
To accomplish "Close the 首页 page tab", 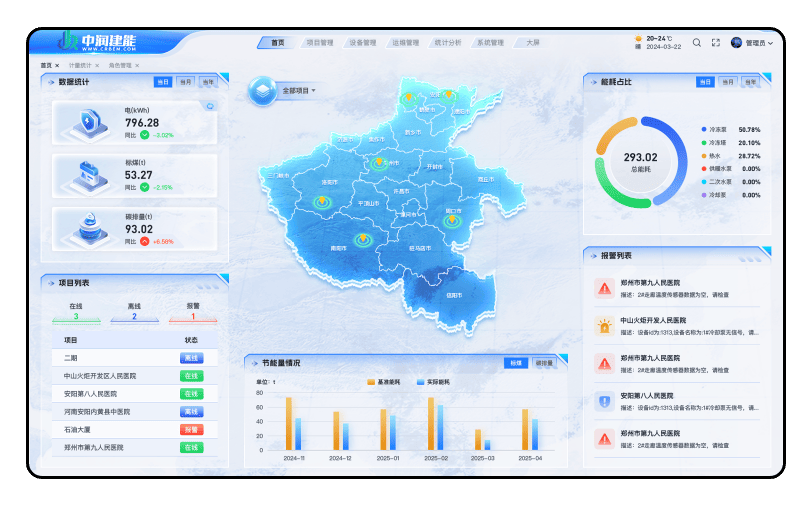I will tap(57, 66).
